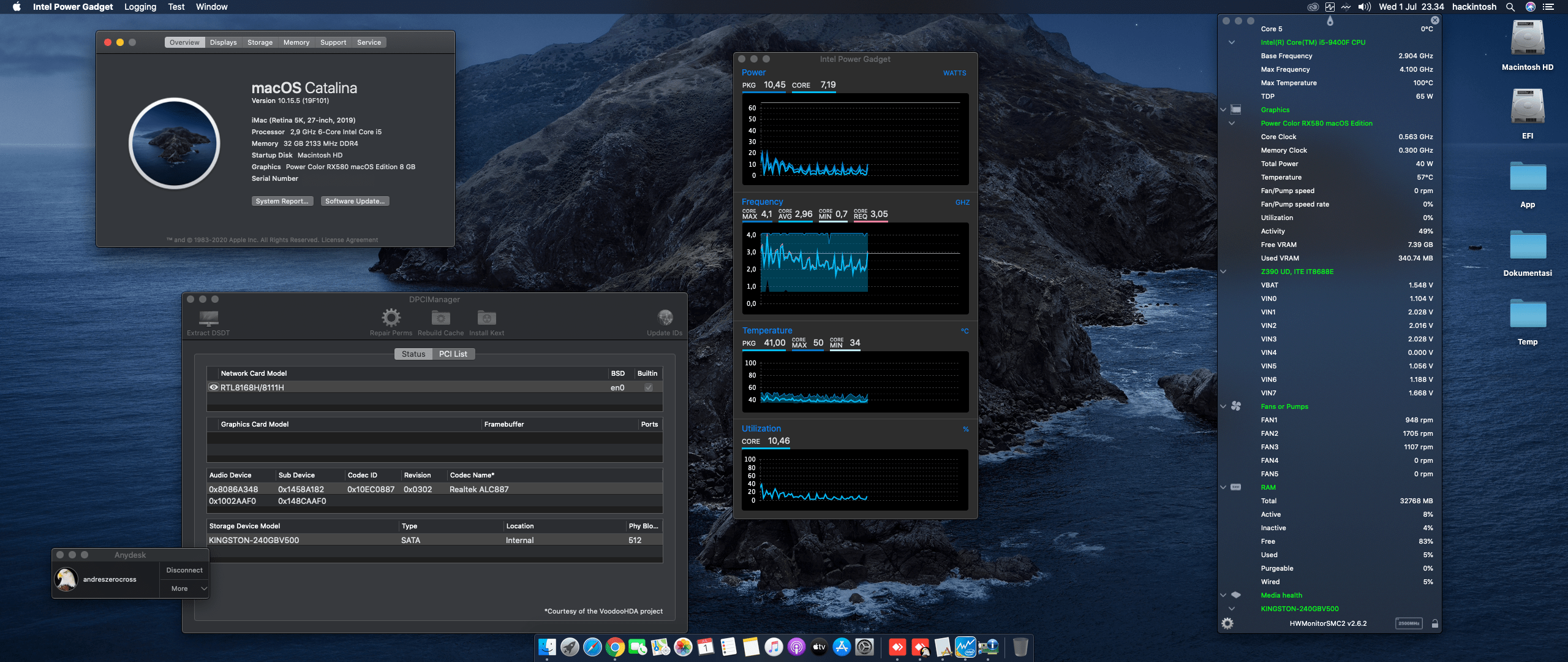Disconnect the andreszerocross AnyDesk session
This screenshot has width=1568, height=662.
pyautogui.click(x=184, y=569)
